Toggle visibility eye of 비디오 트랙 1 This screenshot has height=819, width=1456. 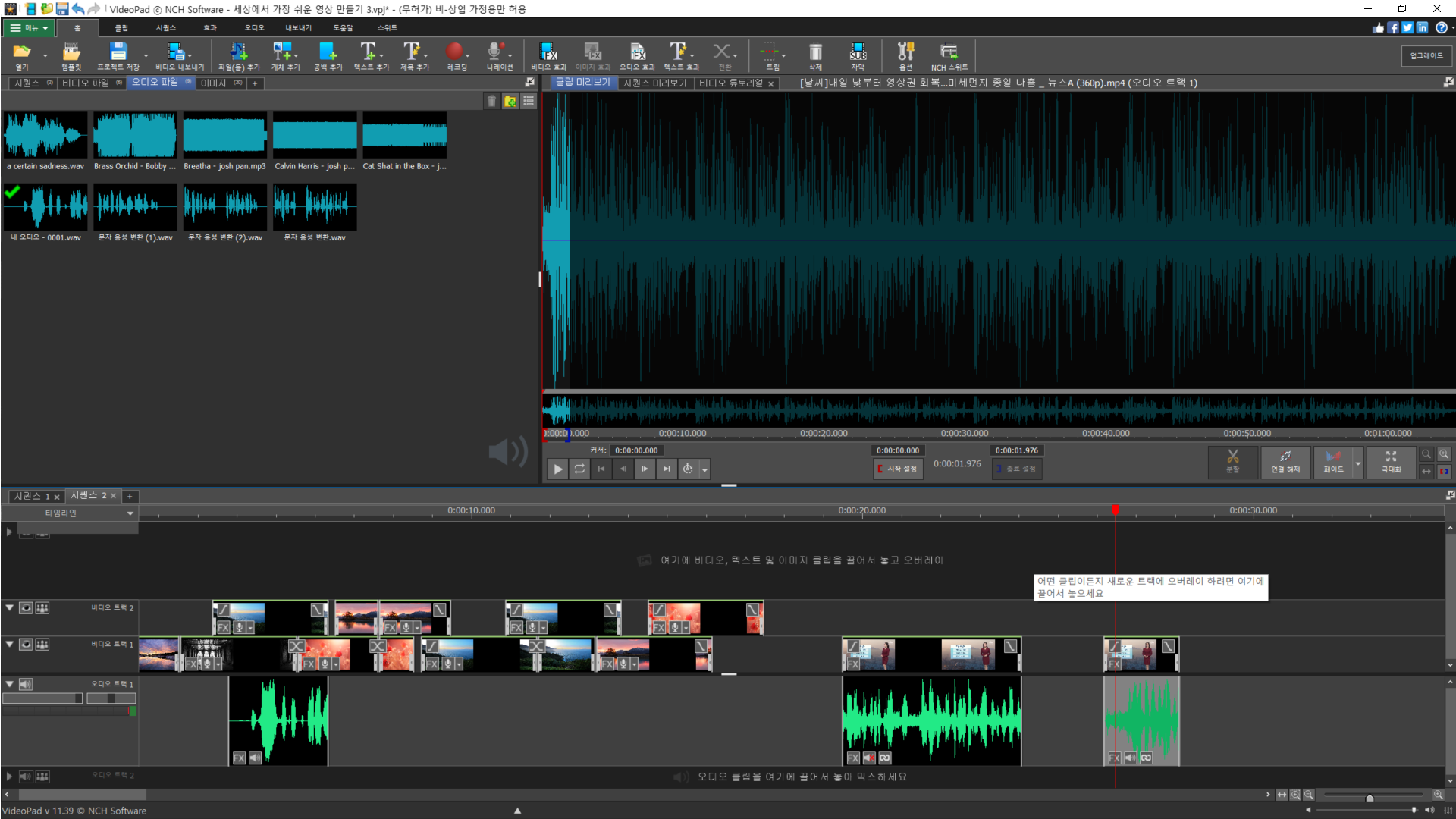click(26, 645)
